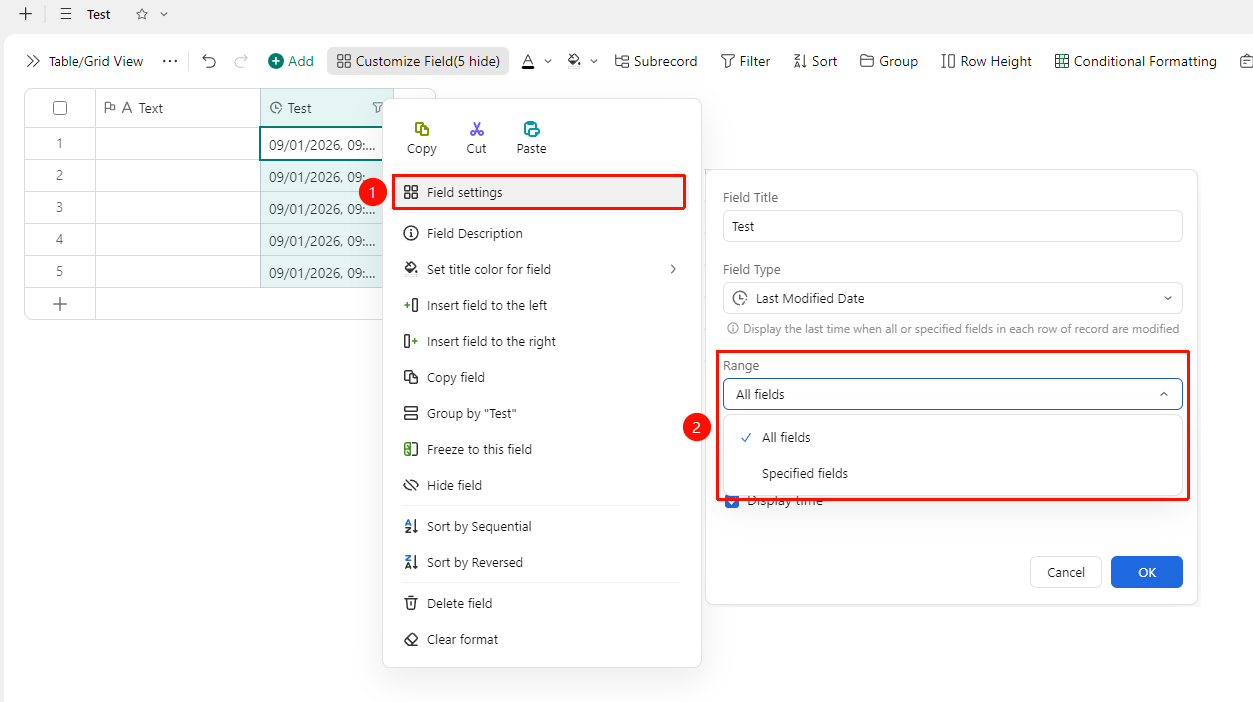This screenshot has height=702, width=1253.
Task: Click the Field Title input containing Test
Action: (x=952, y=226)
